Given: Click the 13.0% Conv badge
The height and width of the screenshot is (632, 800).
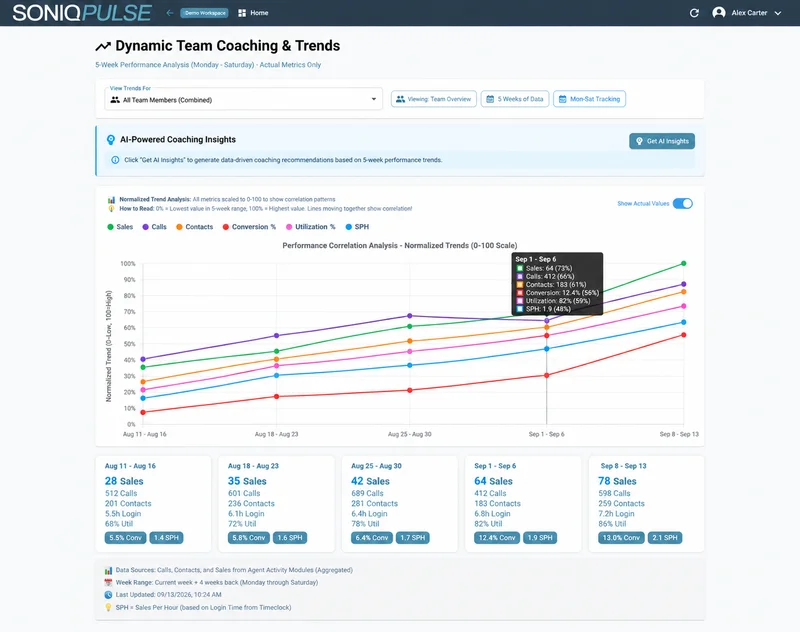Looking at the screenshot, I should [x=621, y=538].
